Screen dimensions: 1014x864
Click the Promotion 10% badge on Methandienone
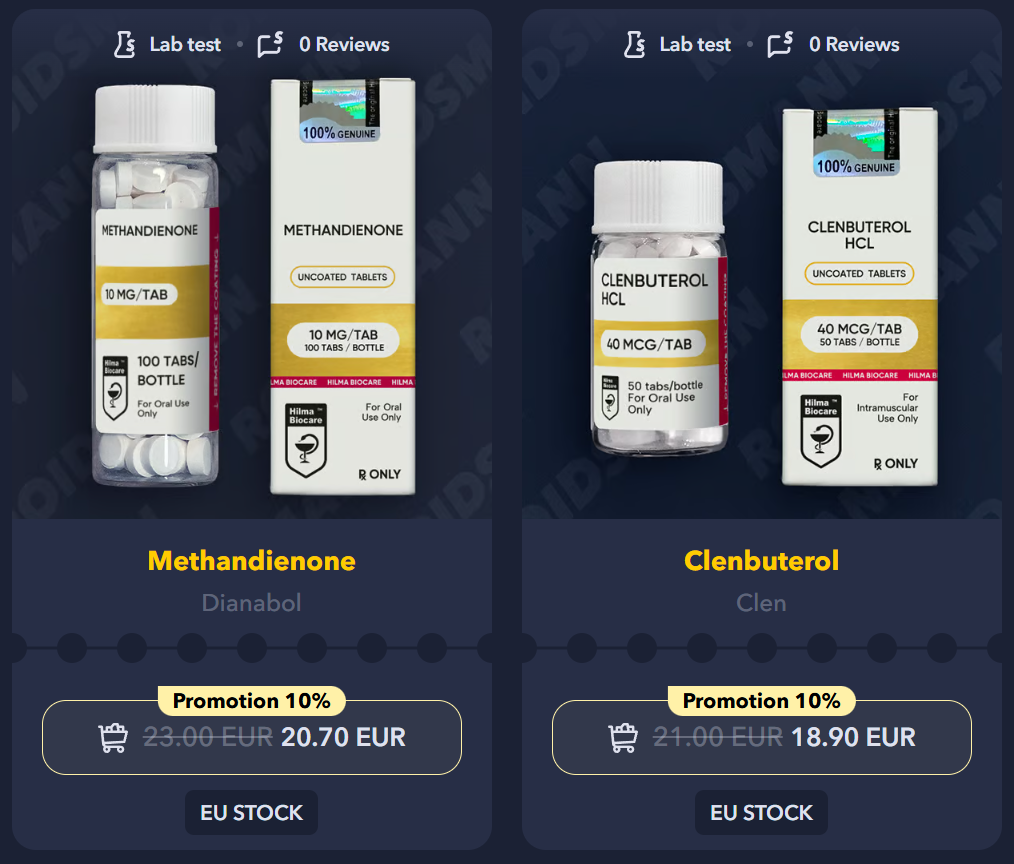[252, 701]
